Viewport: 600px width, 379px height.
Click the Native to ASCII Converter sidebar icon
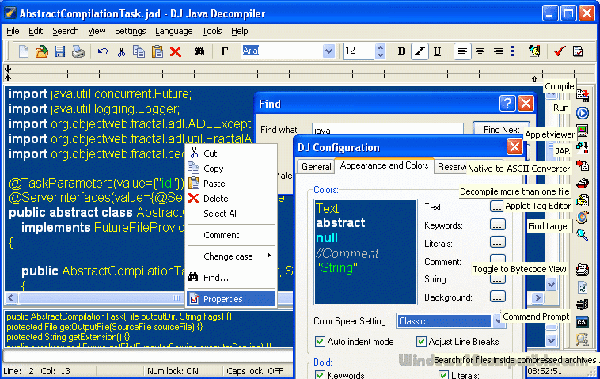point(582,166)
